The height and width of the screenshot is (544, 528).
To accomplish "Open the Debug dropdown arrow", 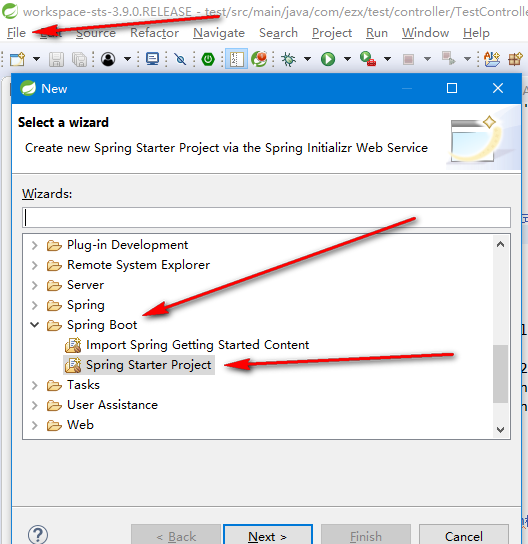I will click(x=307, y=59).
